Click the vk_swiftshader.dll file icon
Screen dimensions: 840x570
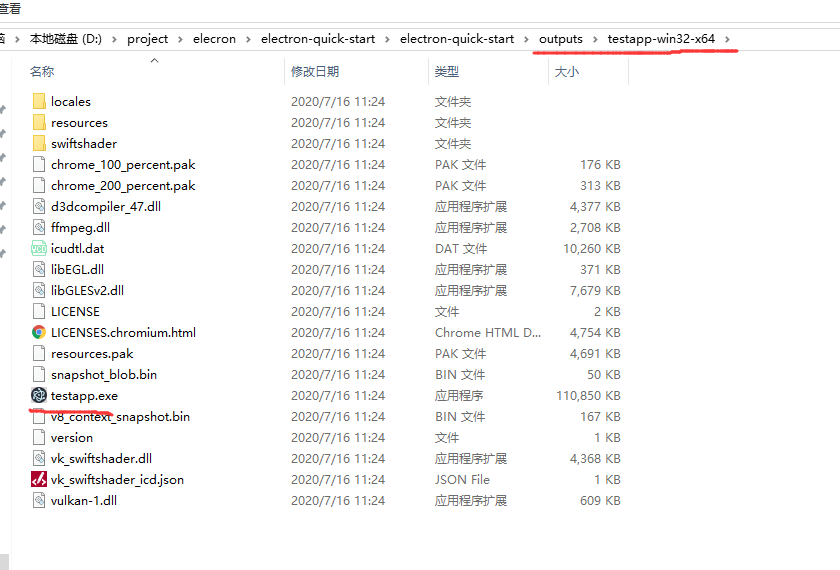[x=39, y=458]
